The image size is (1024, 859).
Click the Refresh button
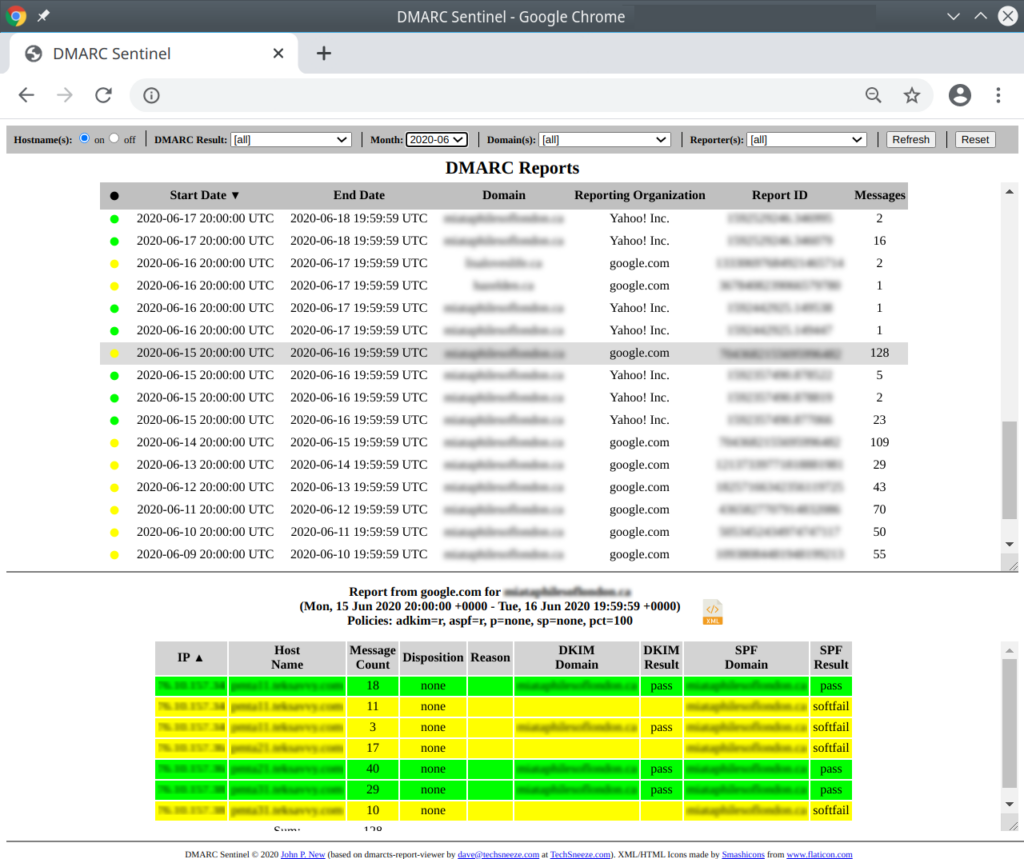pyautogui.click(x=910, y=139)
